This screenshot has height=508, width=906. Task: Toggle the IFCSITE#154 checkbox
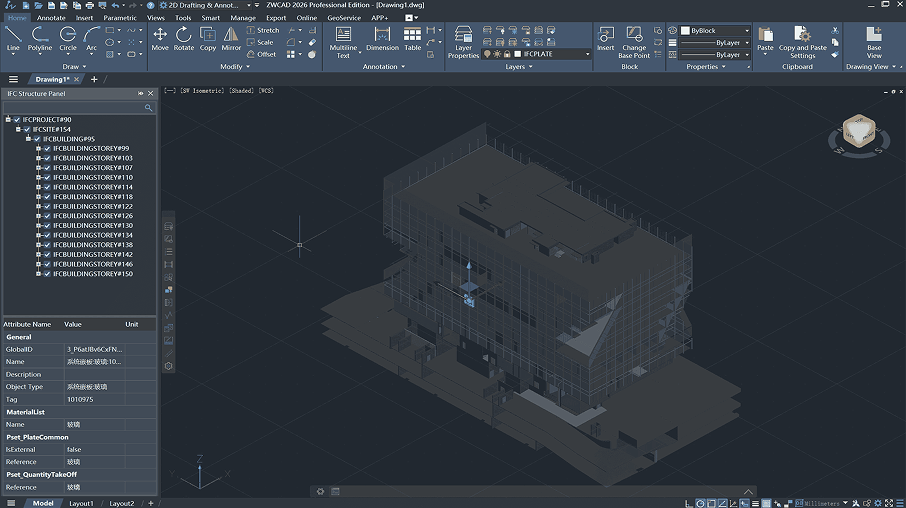(26, 129)
